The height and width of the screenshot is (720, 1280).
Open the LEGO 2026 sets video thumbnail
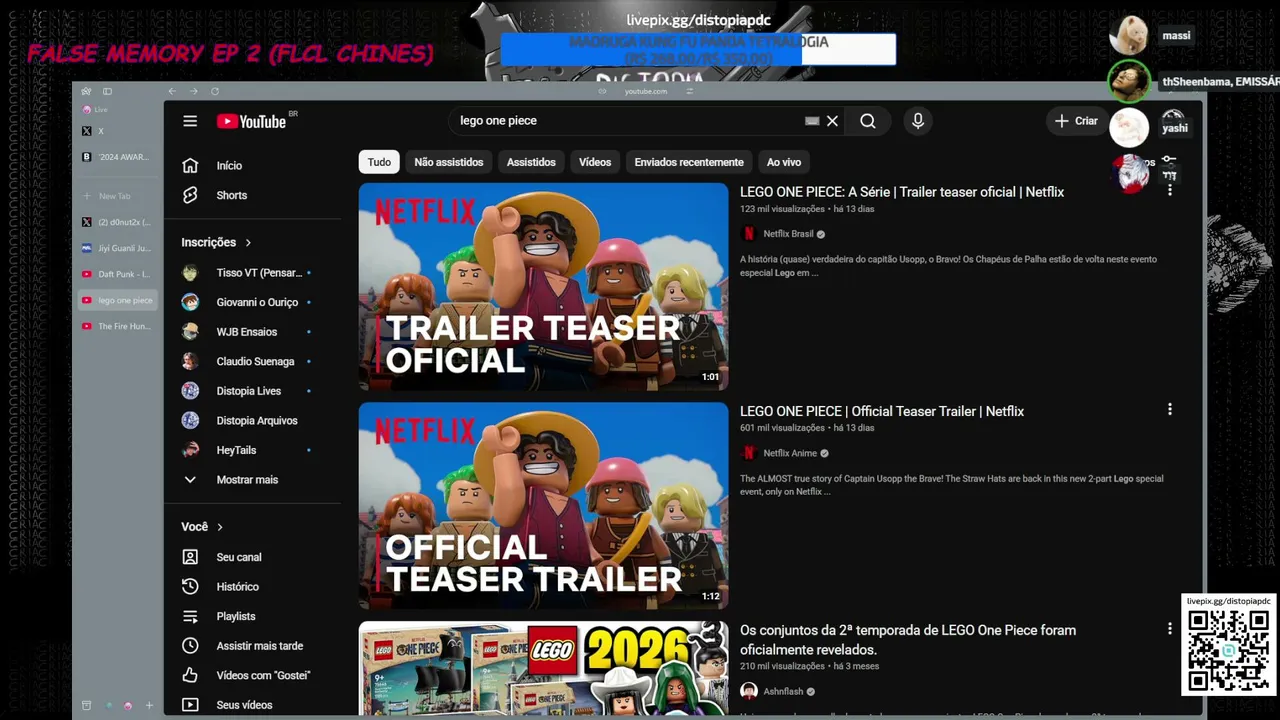tap(544, 668)
